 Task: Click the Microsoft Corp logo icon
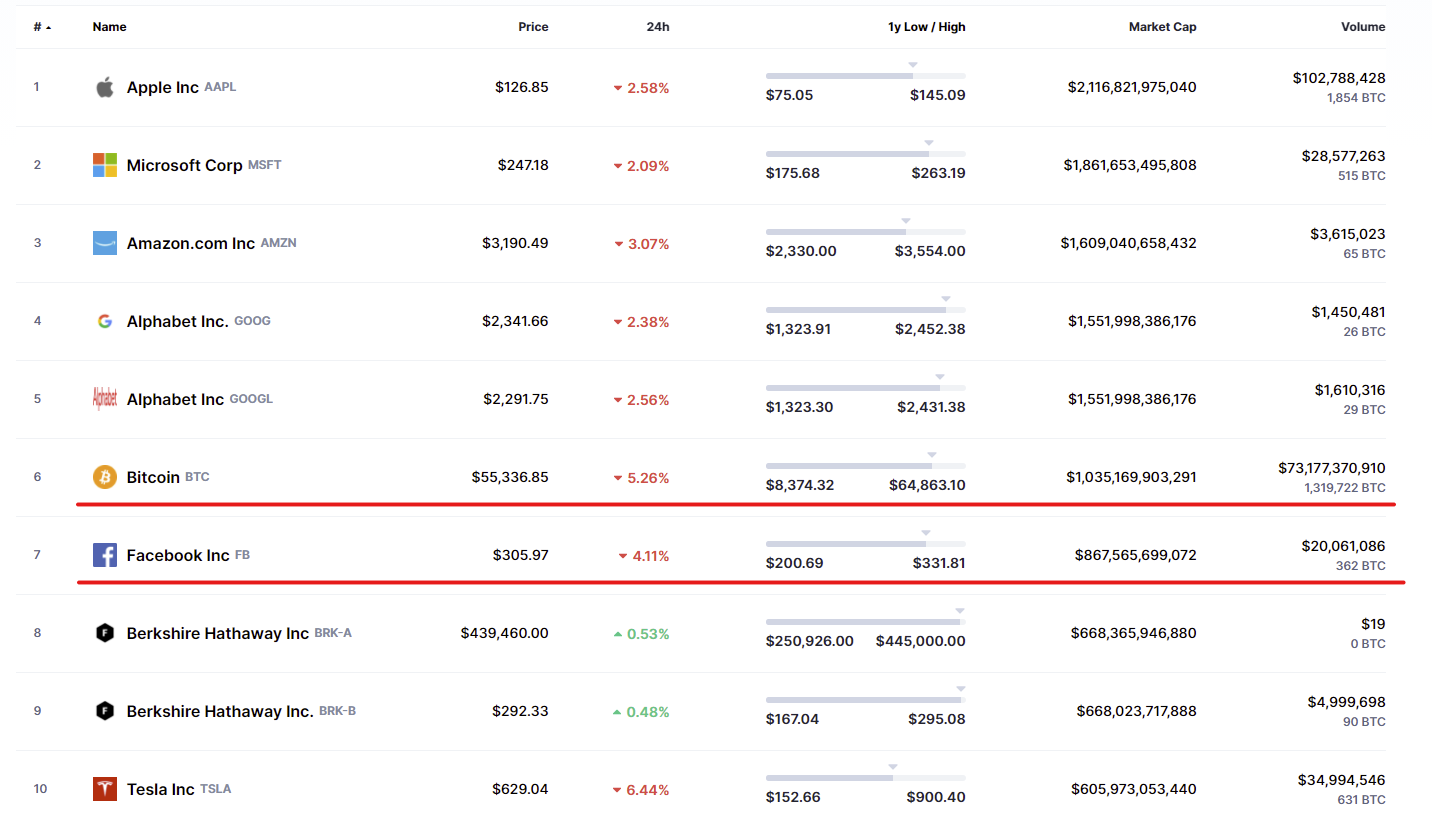105,165
